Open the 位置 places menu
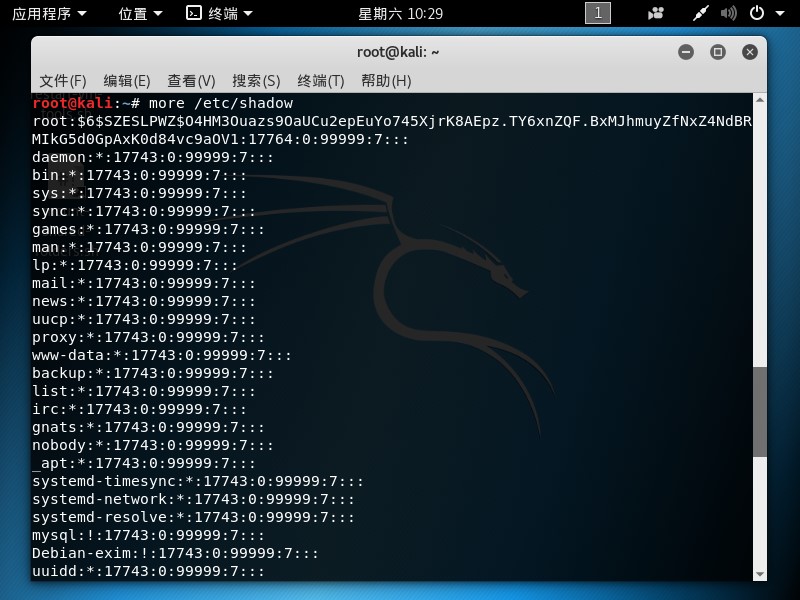 tap(140, 14)
